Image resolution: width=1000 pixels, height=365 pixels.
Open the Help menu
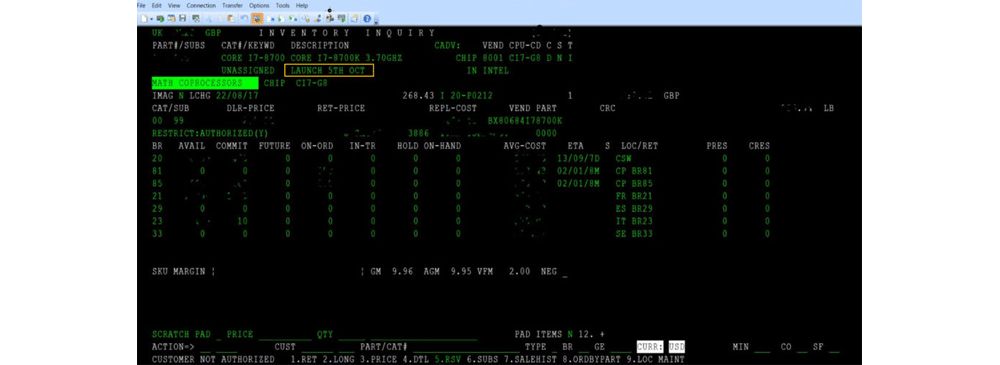[x=302, y=5]
